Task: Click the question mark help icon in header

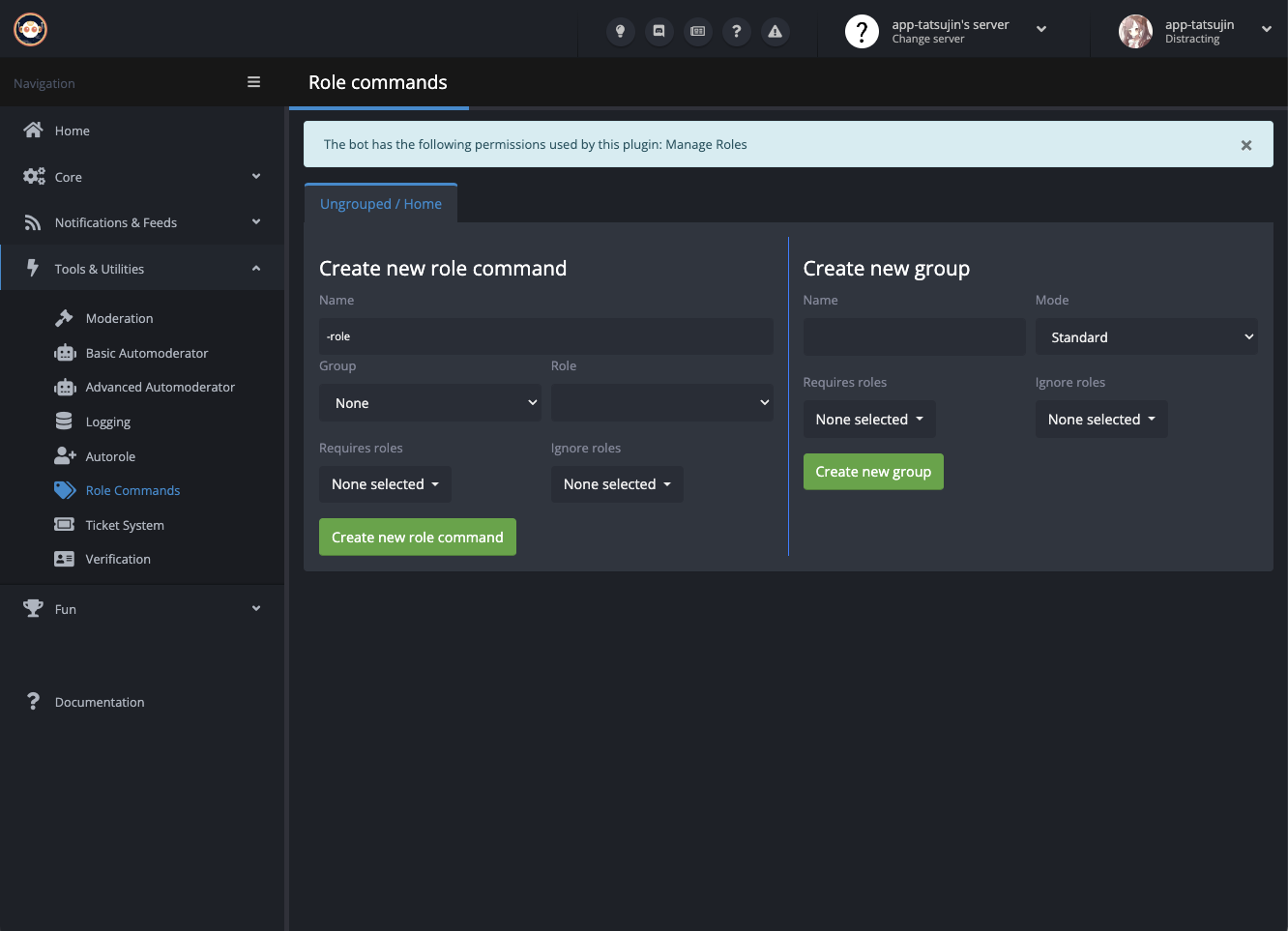Action: coord(736,31)
